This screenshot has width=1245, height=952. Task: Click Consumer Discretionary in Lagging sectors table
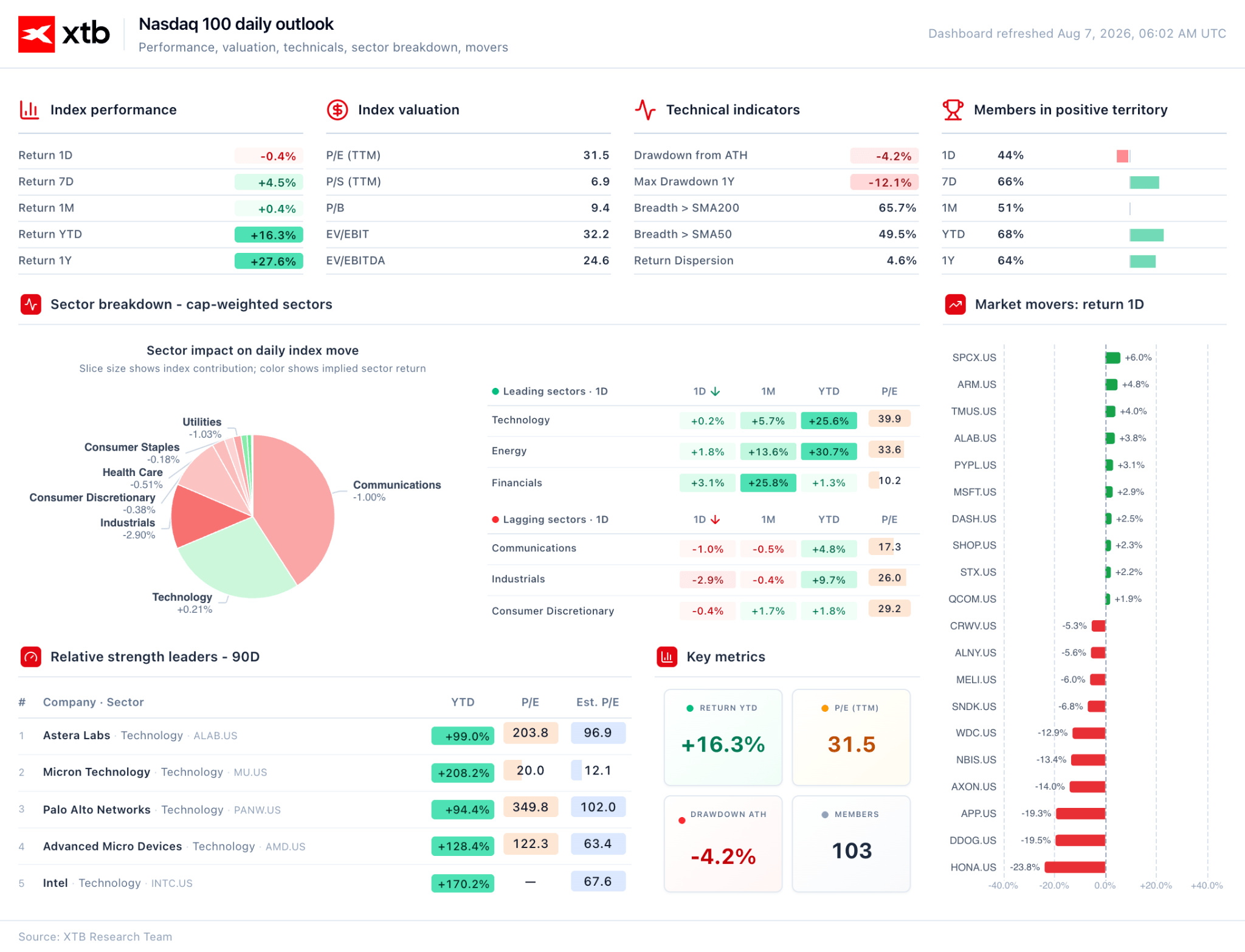click(553, 611)
